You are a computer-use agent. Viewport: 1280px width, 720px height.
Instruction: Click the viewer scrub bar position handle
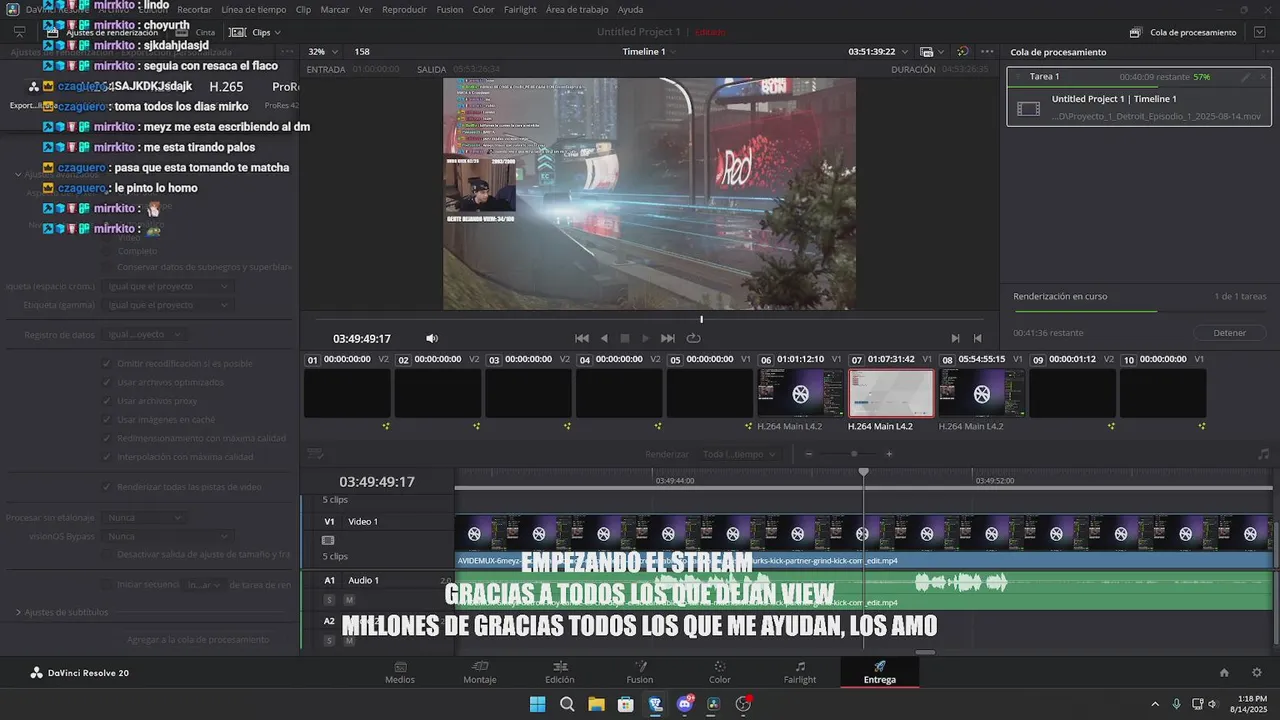[701, 319]
